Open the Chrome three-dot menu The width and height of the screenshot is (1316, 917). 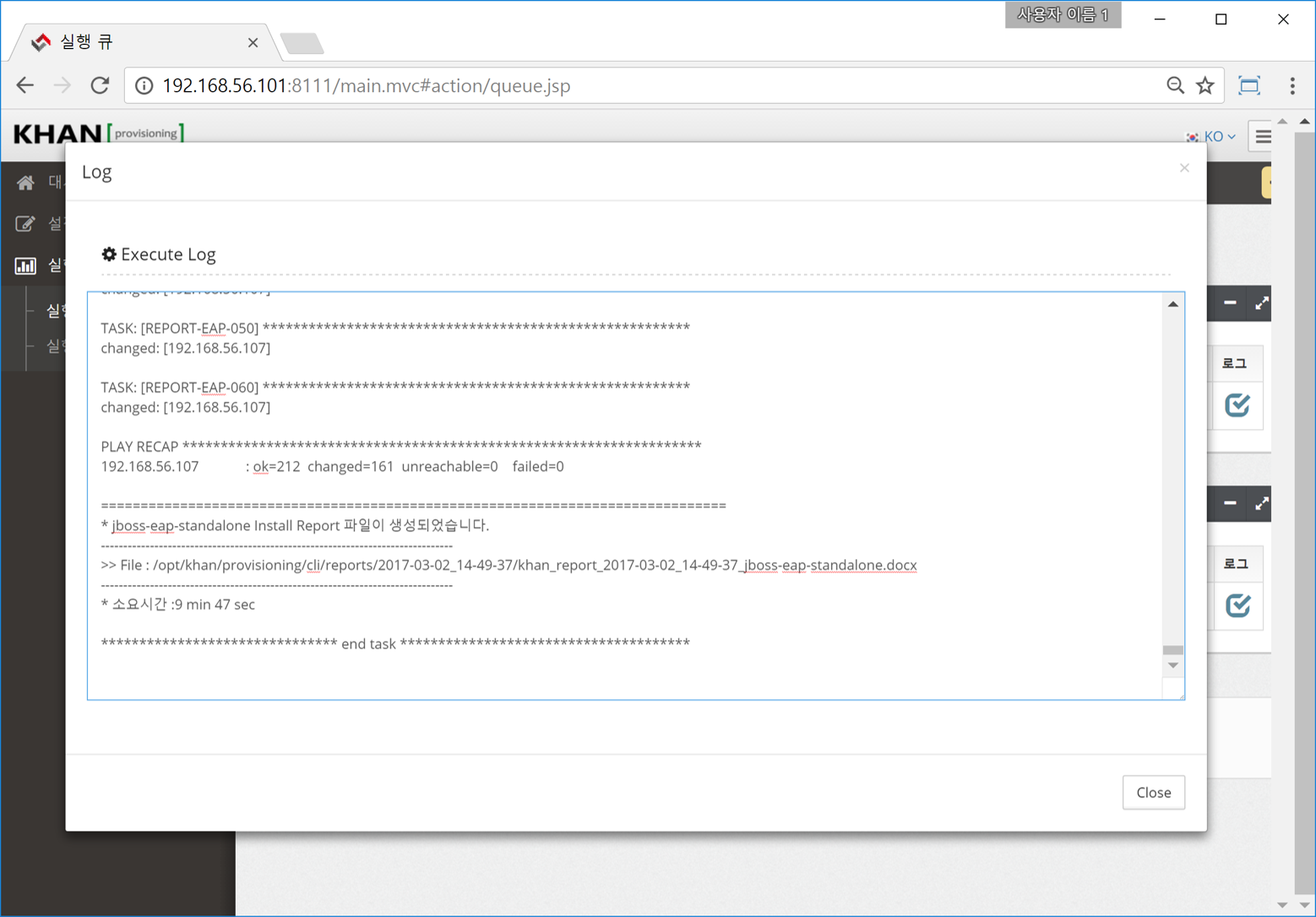pos(1292,85)
